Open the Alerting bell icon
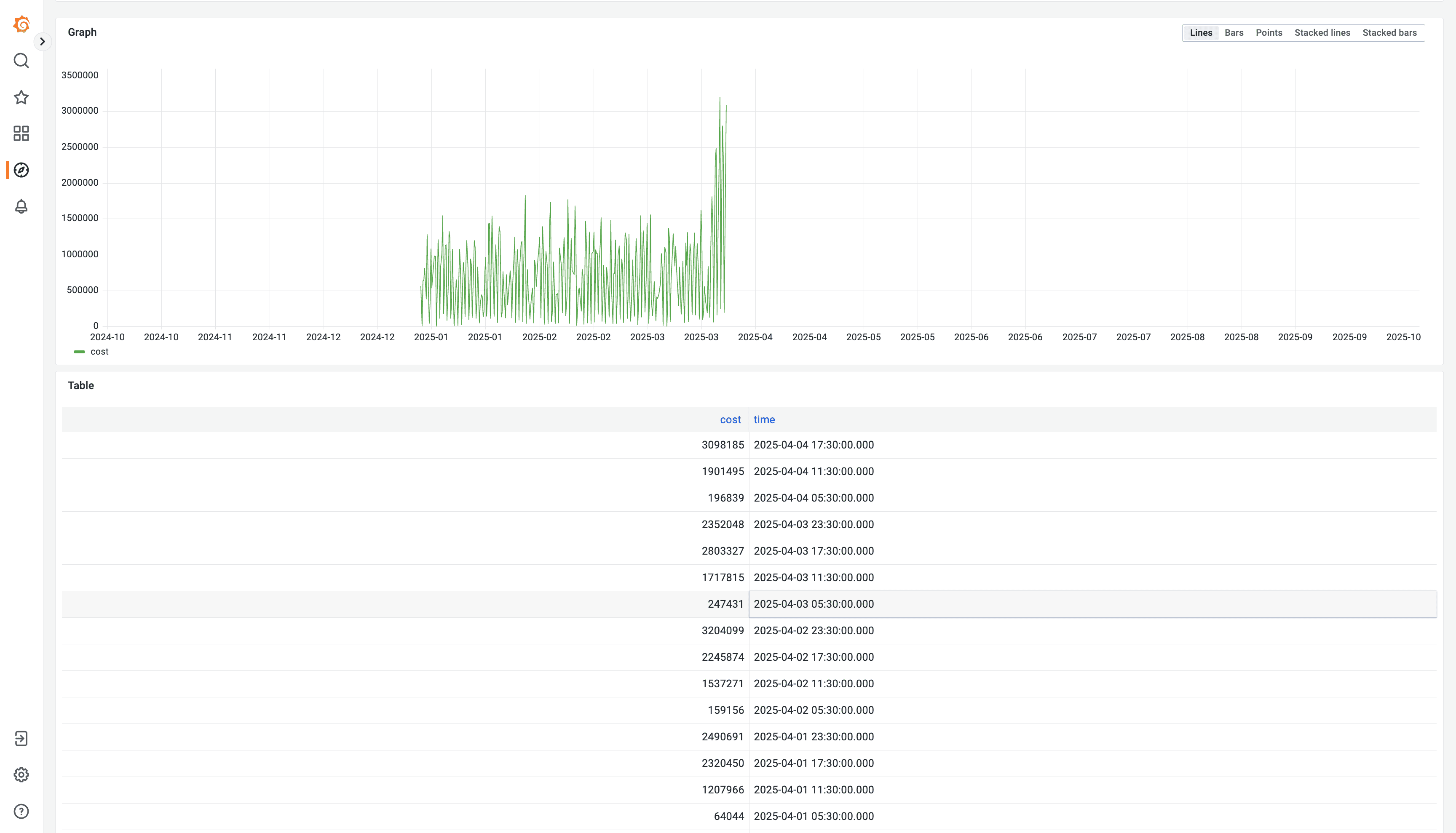 pyautogui.click(x=21, y=206)
